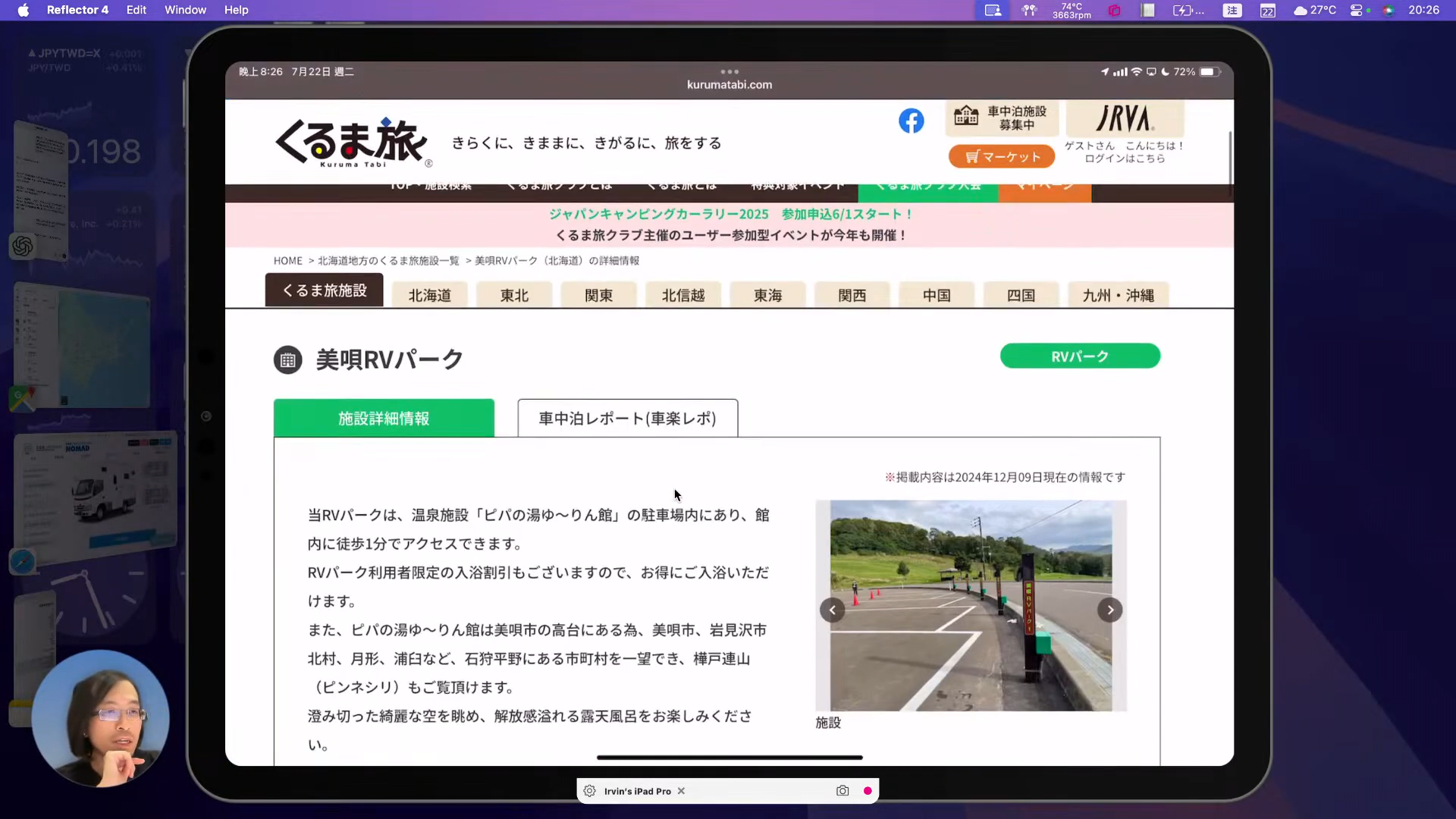The width and height of the screenshot is (1456, 819).
Task: Switch to 車中泊レポート tab
Action: tap(627, 419)
